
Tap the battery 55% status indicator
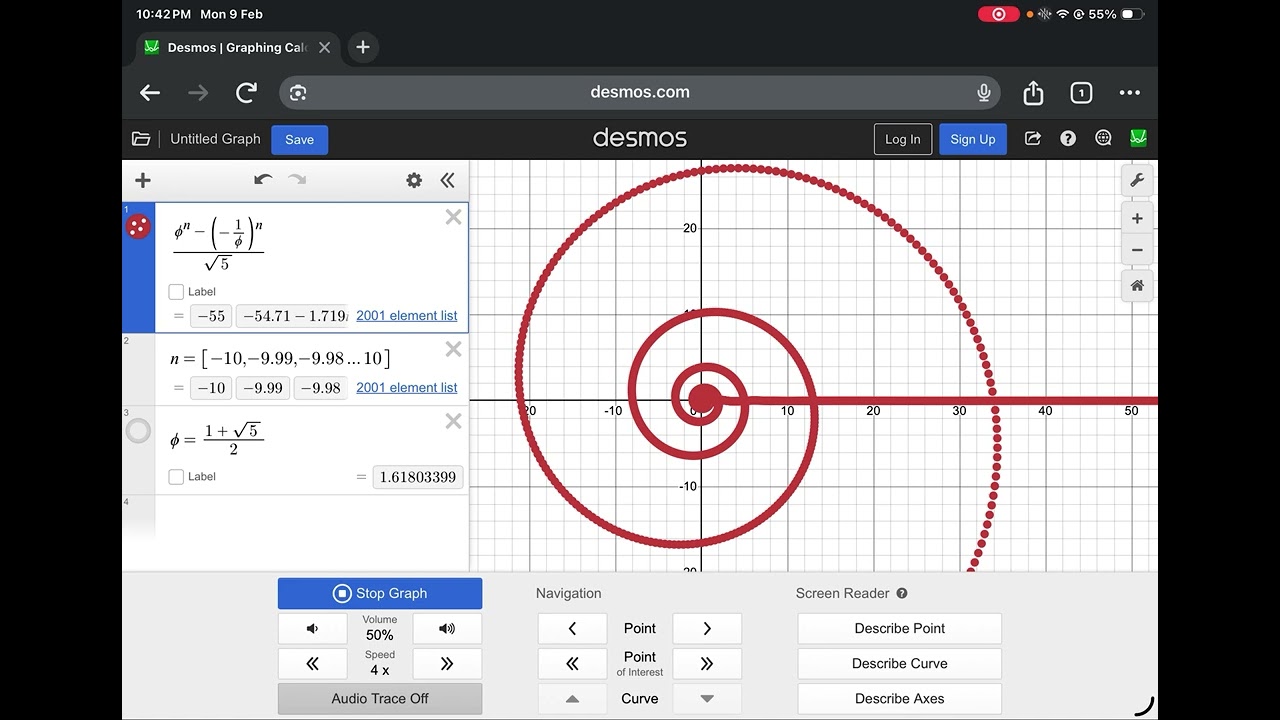(1116, 14)
